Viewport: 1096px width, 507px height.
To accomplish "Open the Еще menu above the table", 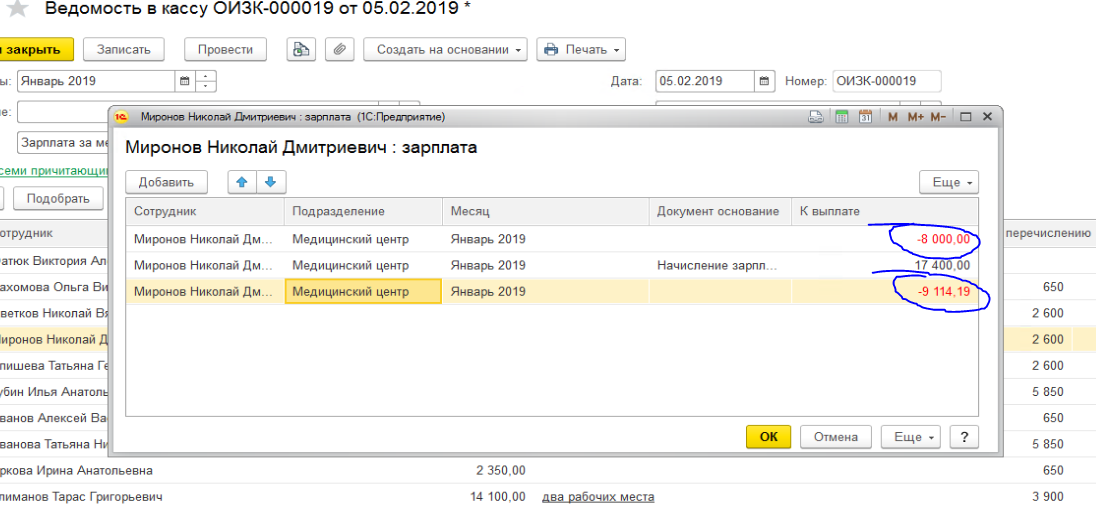I will pyautogui.click(x=947, y=182).
